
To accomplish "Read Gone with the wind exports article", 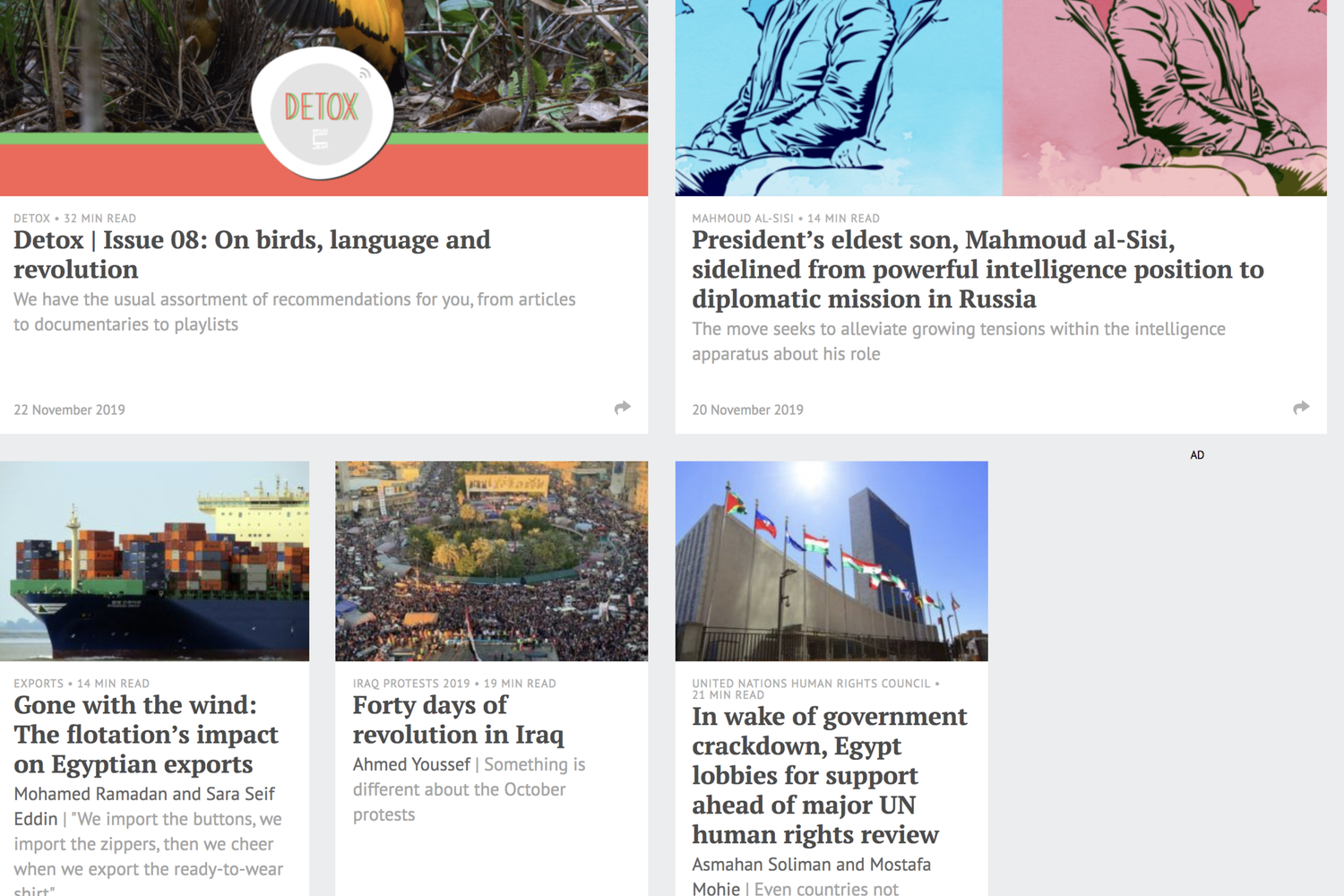I will [x=146, y=735].
